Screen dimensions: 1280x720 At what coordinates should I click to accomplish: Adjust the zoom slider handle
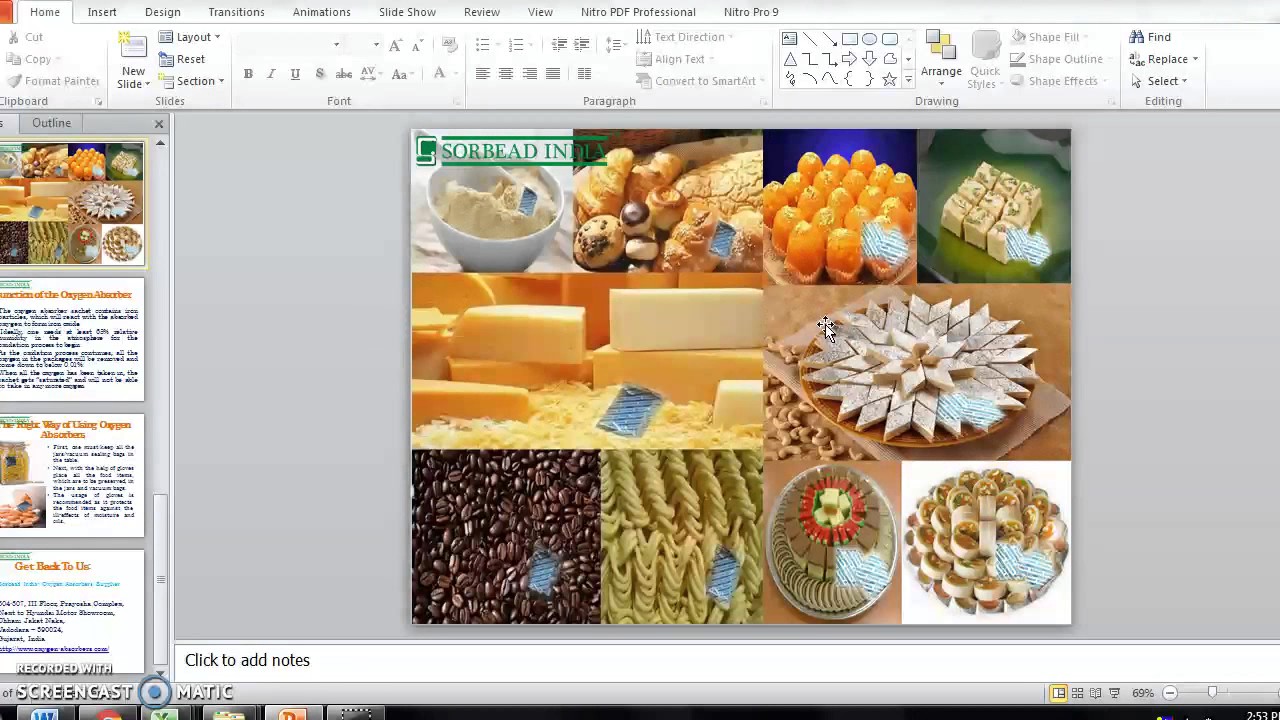coord(1212,693)
